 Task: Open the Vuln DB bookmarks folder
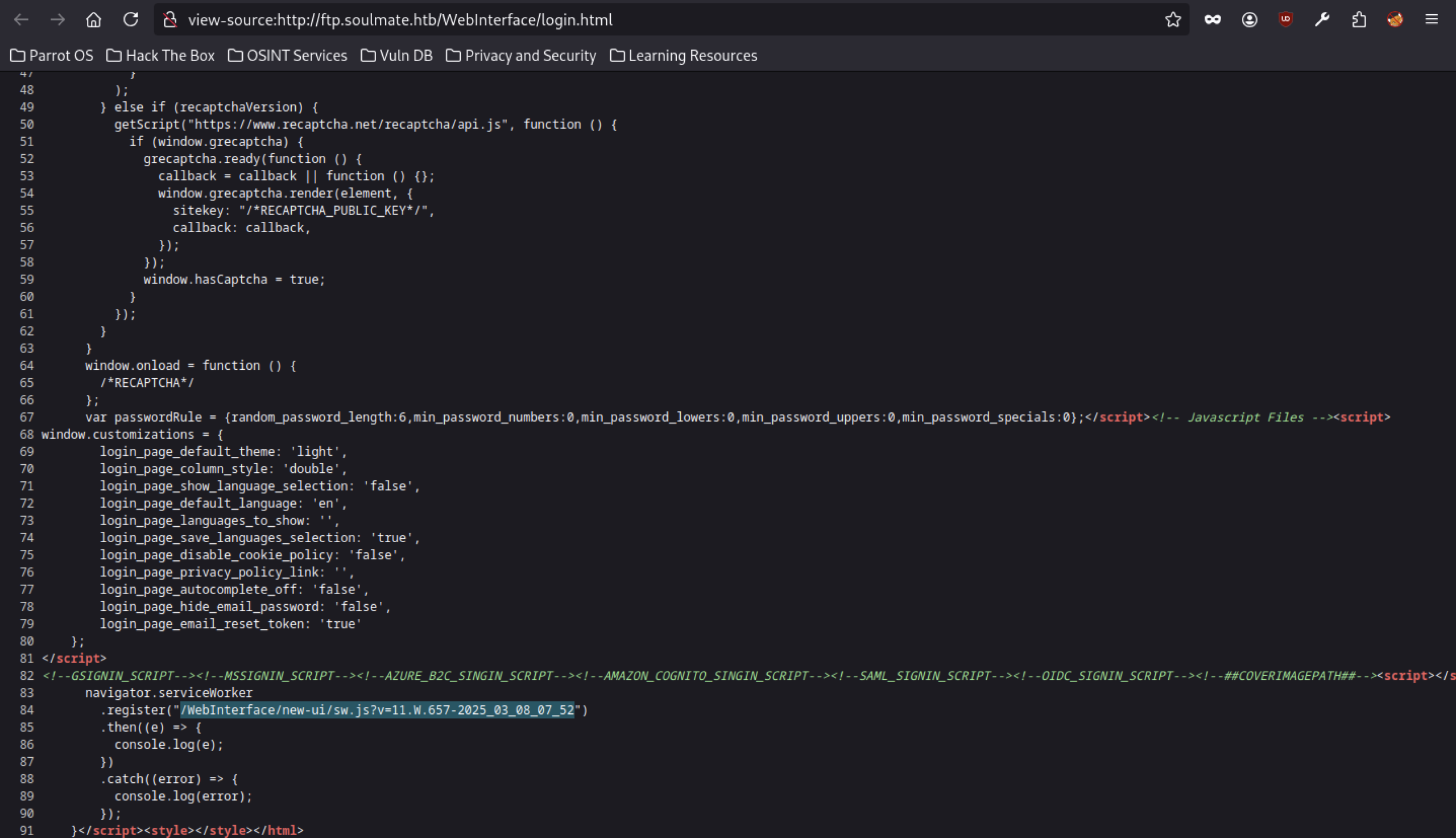396,55
